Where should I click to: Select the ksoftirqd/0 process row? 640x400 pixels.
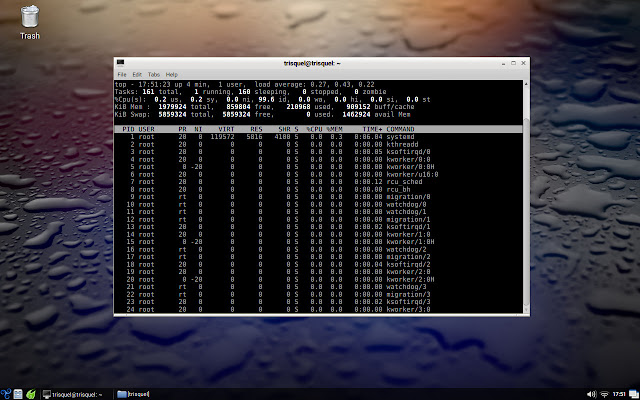tap(318, 152)
